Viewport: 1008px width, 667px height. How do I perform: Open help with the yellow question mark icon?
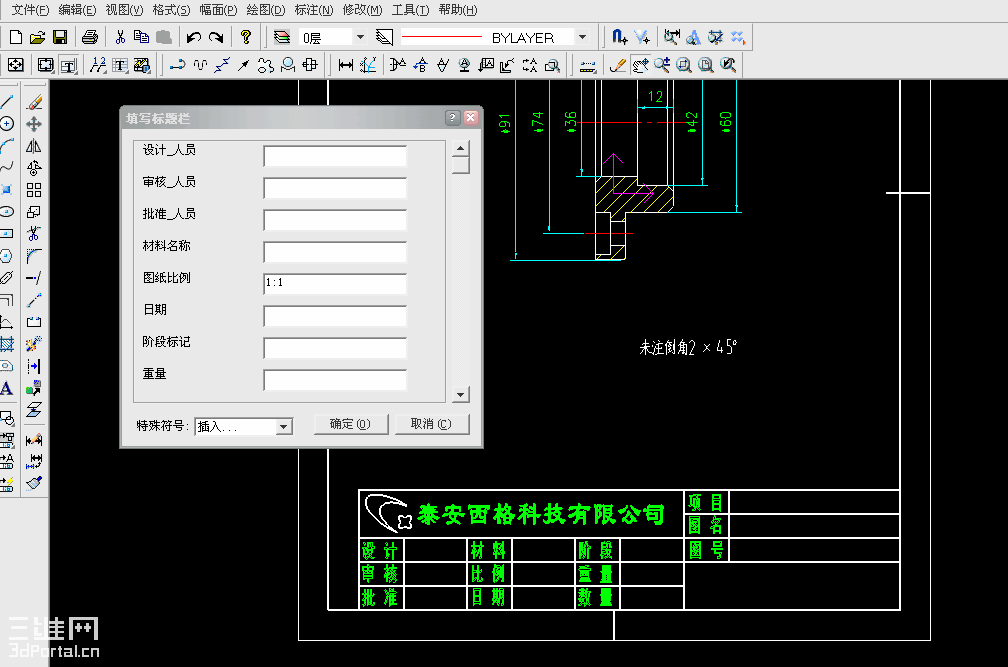pyautogui.click(x=246, y=37)
